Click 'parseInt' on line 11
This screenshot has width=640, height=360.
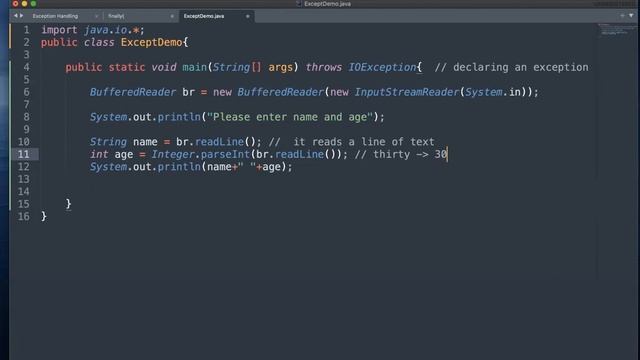225,154
